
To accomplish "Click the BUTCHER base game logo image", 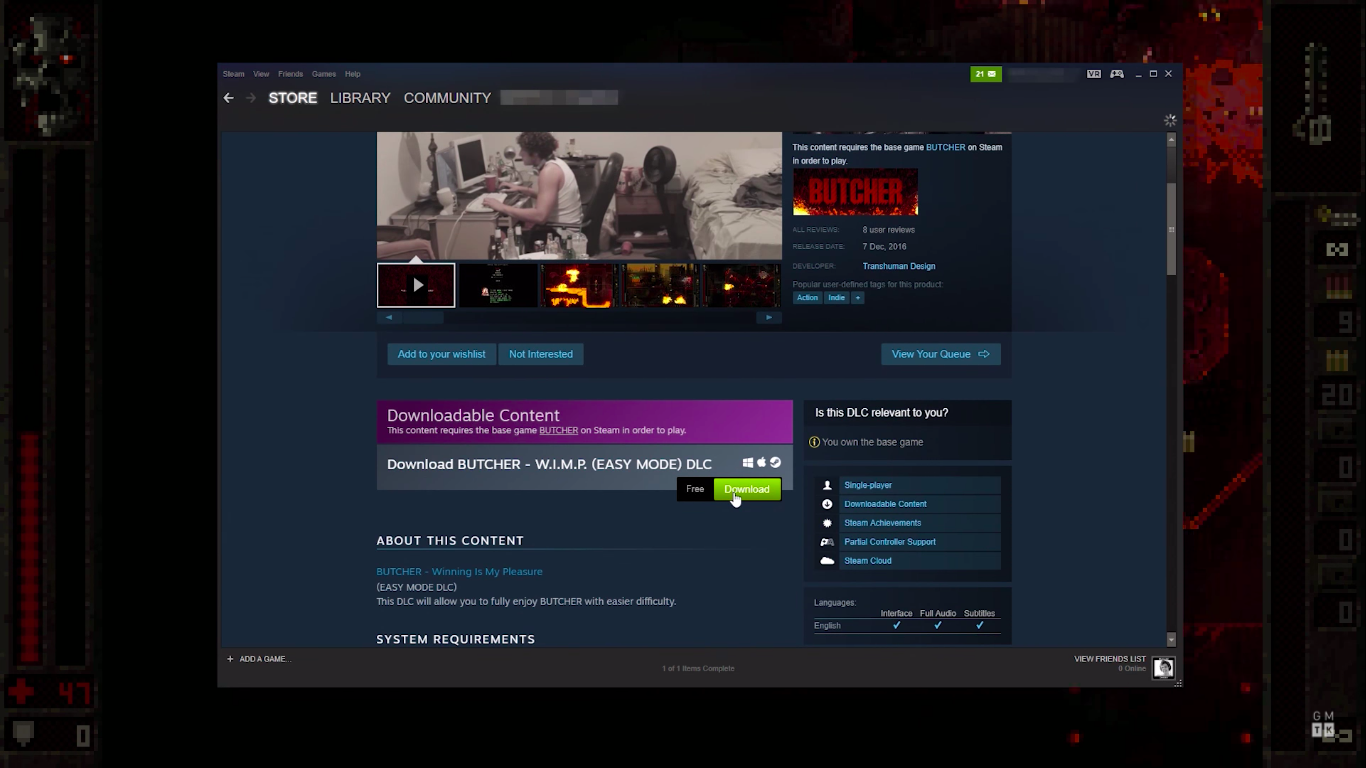I will (x=855, y=192).
